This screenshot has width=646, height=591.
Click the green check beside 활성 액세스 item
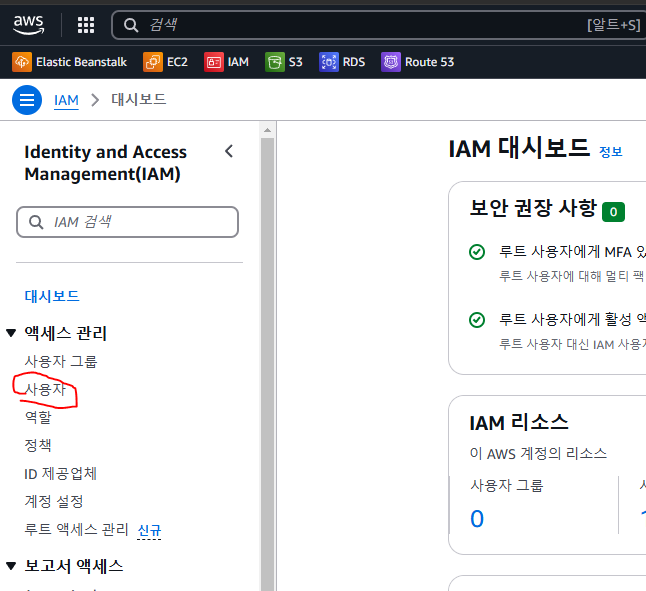[x=477, y=320]
